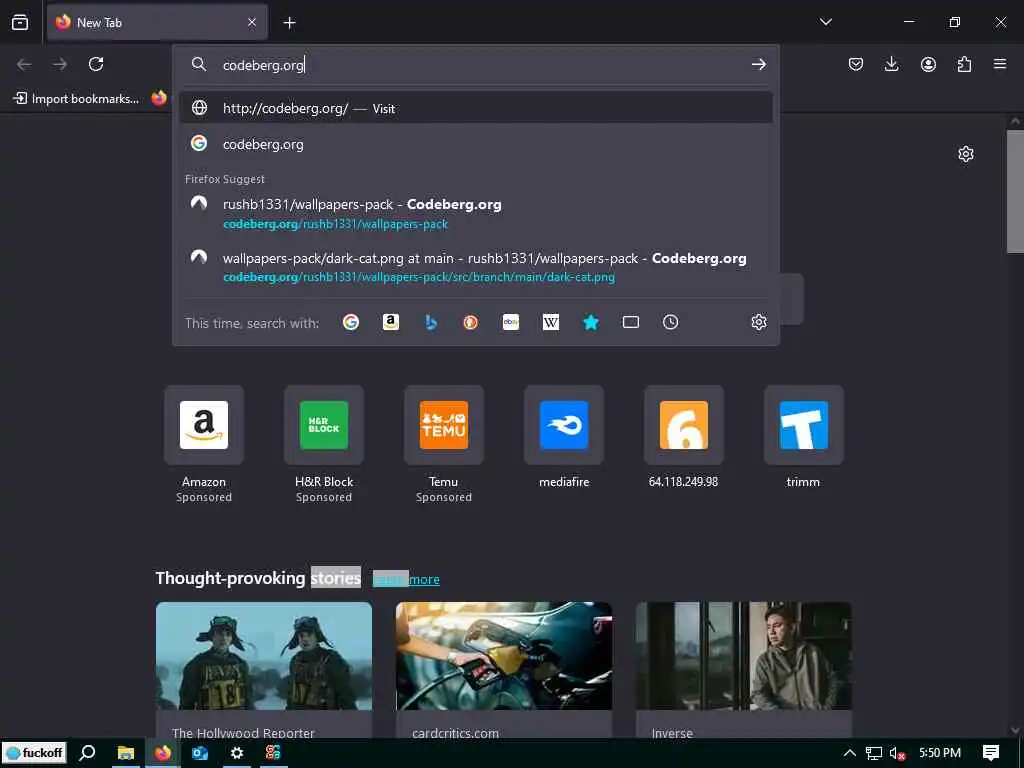Open the List all tabs chevron

click(x=825, y=22)
